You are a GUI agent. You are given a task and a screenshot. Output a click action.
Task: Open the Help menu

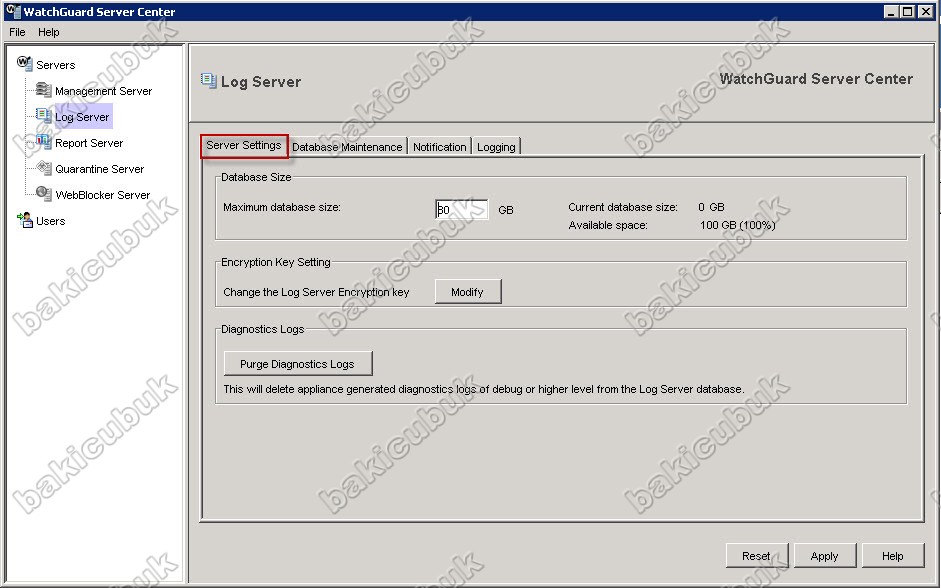(x=49, y=32)
